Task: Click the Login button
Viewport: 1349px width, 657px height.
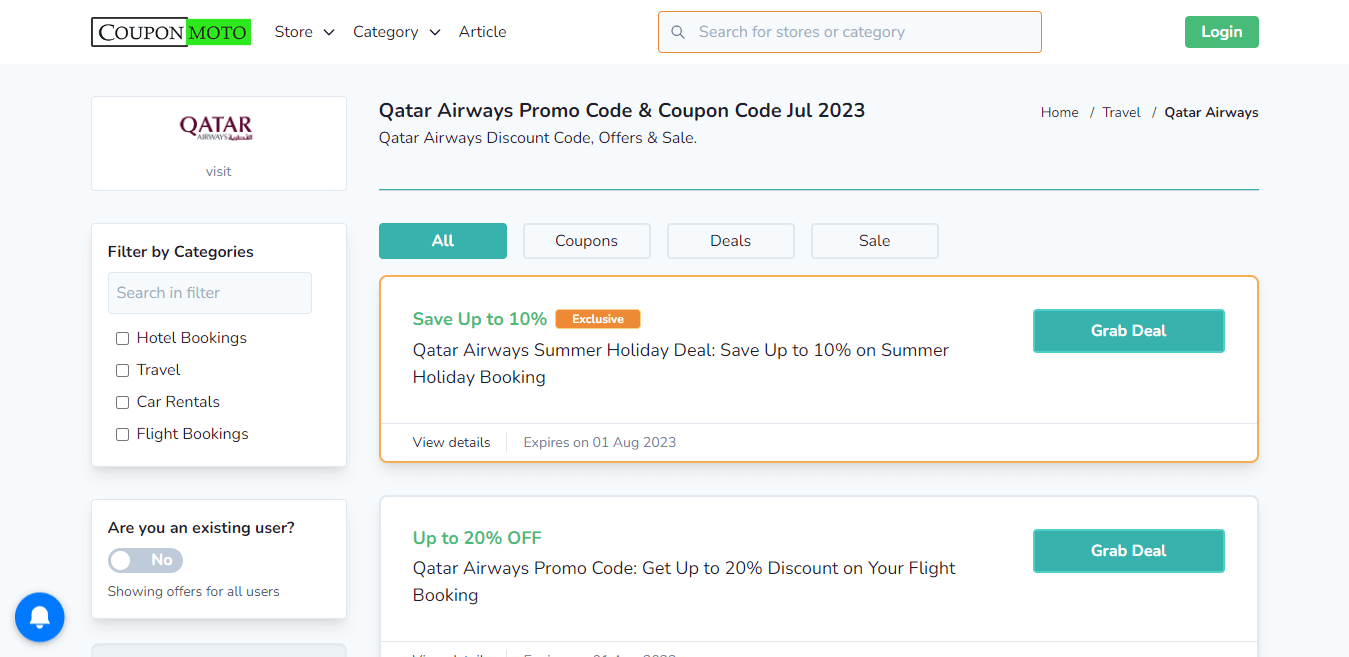Action: [1221, 31]
